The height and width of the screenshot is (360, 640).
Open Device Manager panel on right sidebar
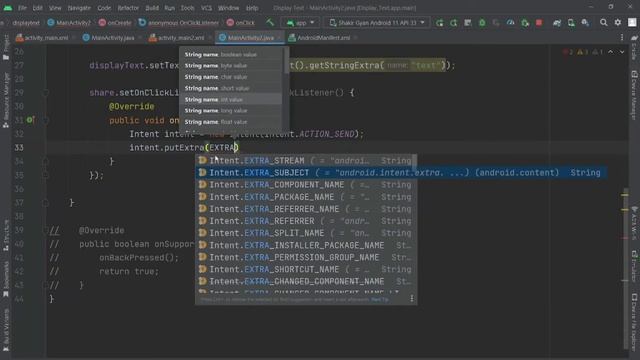tap(634, 95)
